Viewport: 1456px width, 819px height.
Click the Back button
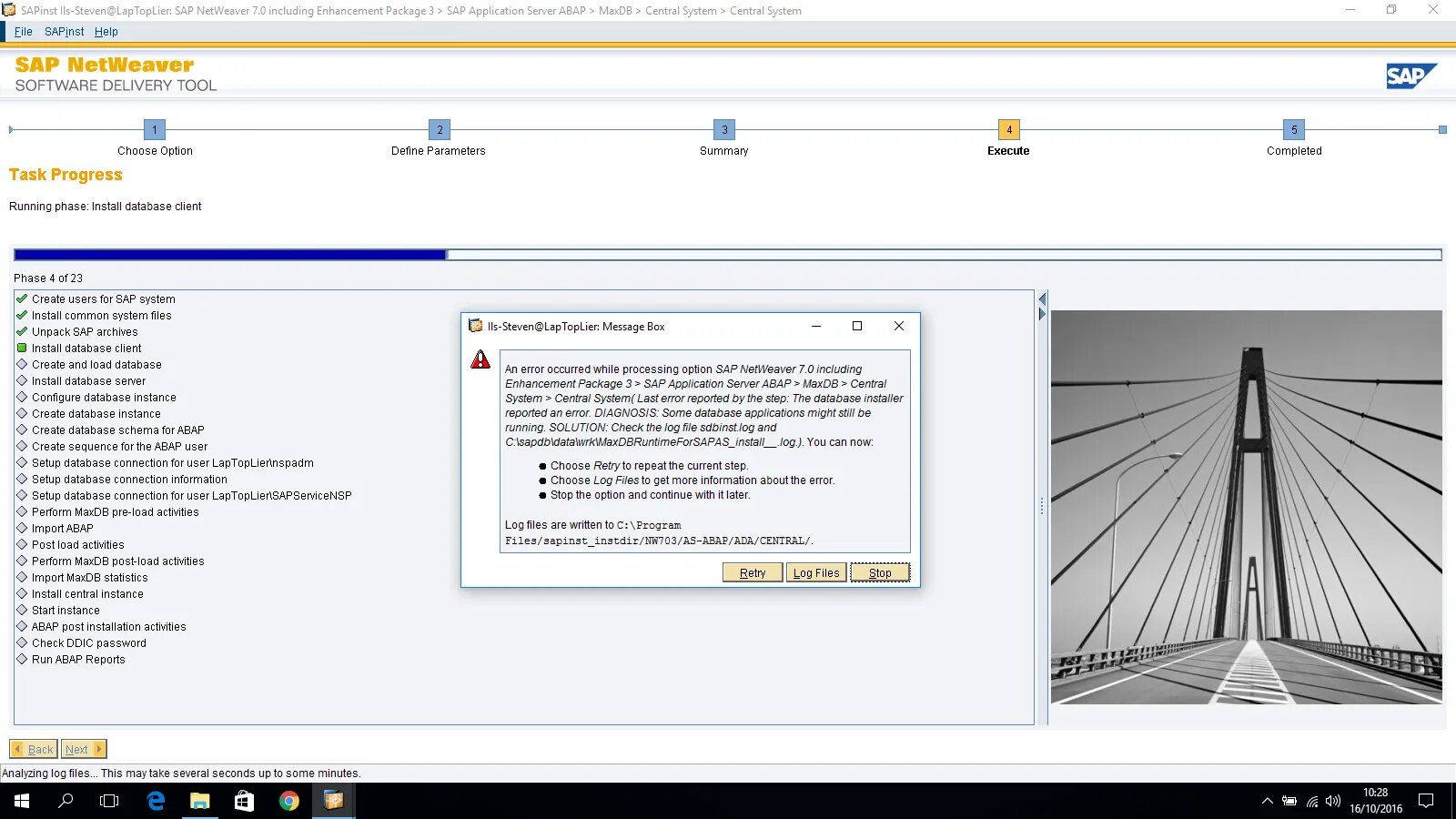pyautogui.click(x=34, y=749)
